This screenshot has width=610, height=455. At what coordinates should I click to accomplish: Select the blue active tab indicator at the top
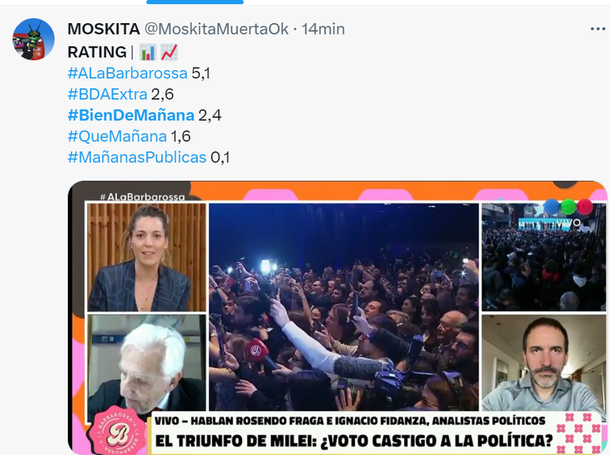(x=195, y=2)
